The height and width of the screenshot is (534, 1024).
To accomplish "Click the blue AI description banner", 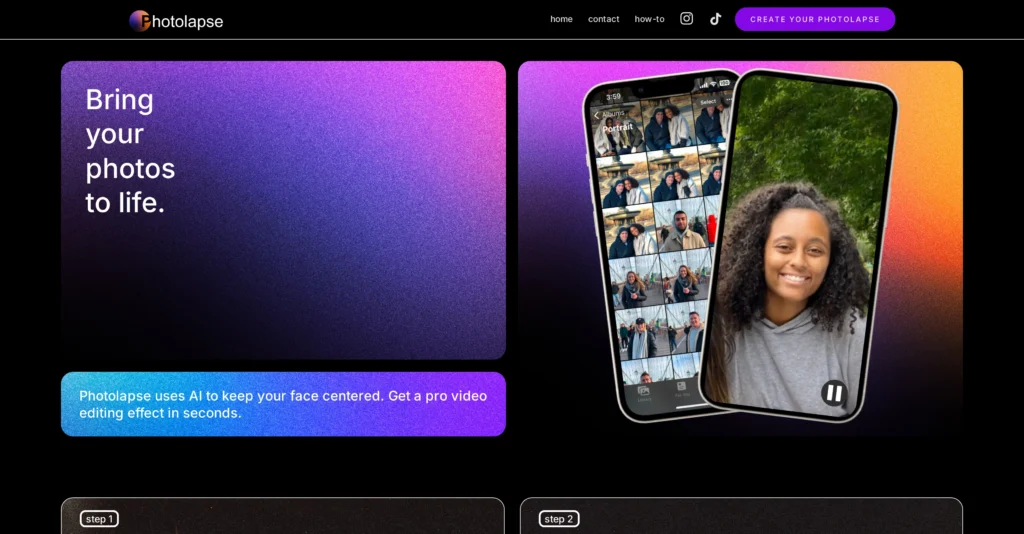I will tap(283, 404).
